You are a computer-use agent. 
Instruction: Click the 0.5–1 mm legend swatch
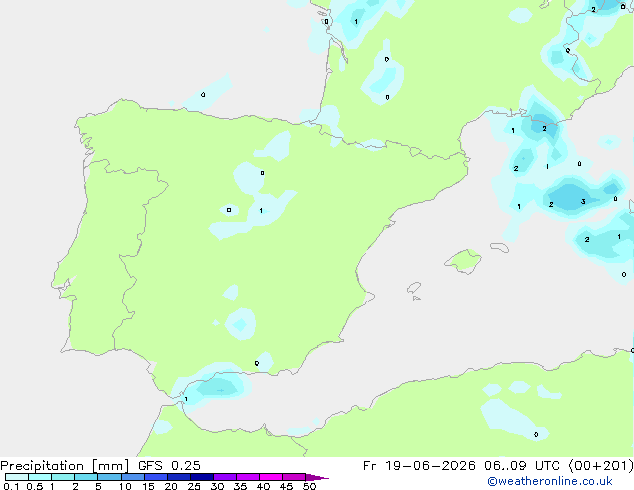pyautogui.click(x=40, y=477)
